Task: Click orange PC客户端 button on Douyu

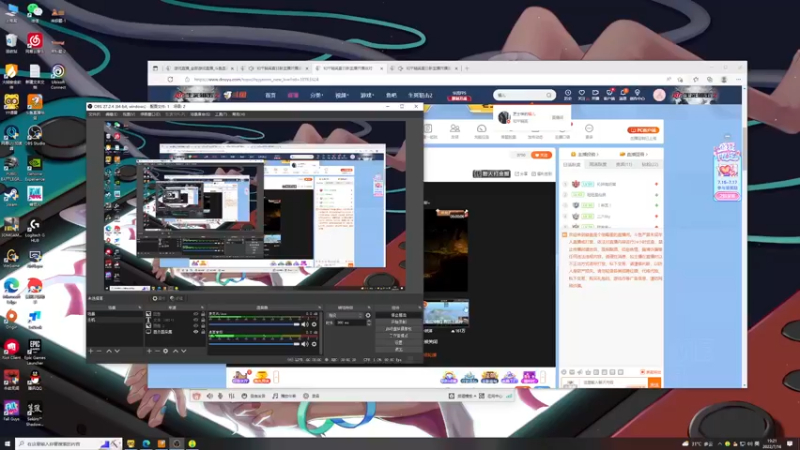Action: click(x=643, y=130)
